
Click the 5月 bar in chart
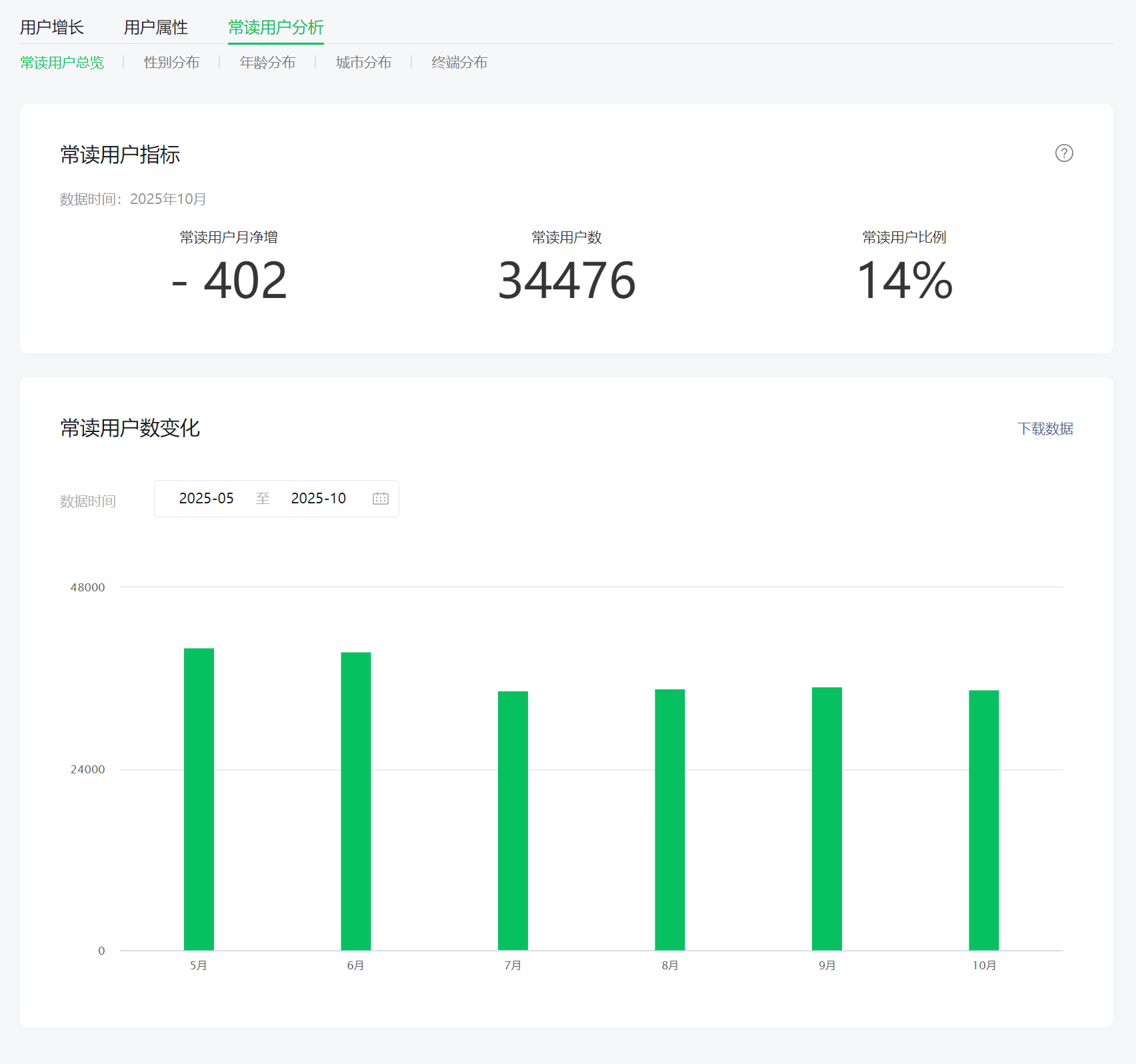point(199,799)
